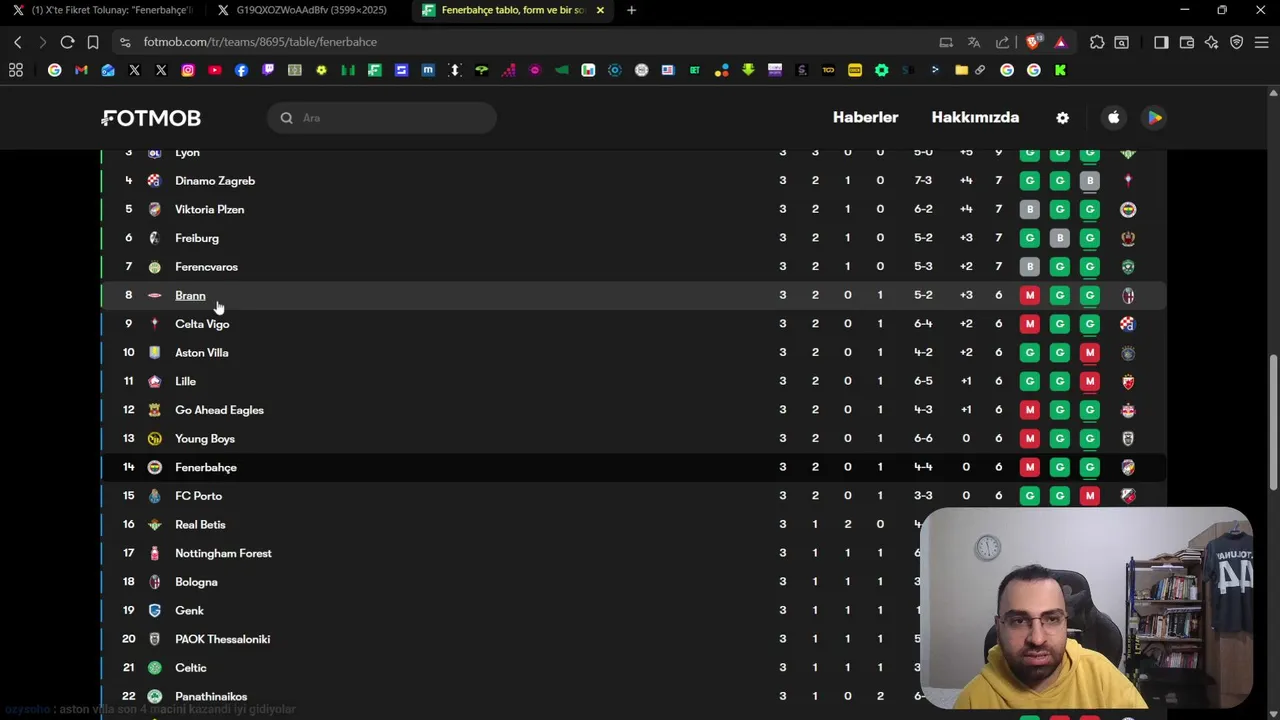Open the Brave Wallet icon
Screen dimensions: 1280x720
pos(1187,42)
